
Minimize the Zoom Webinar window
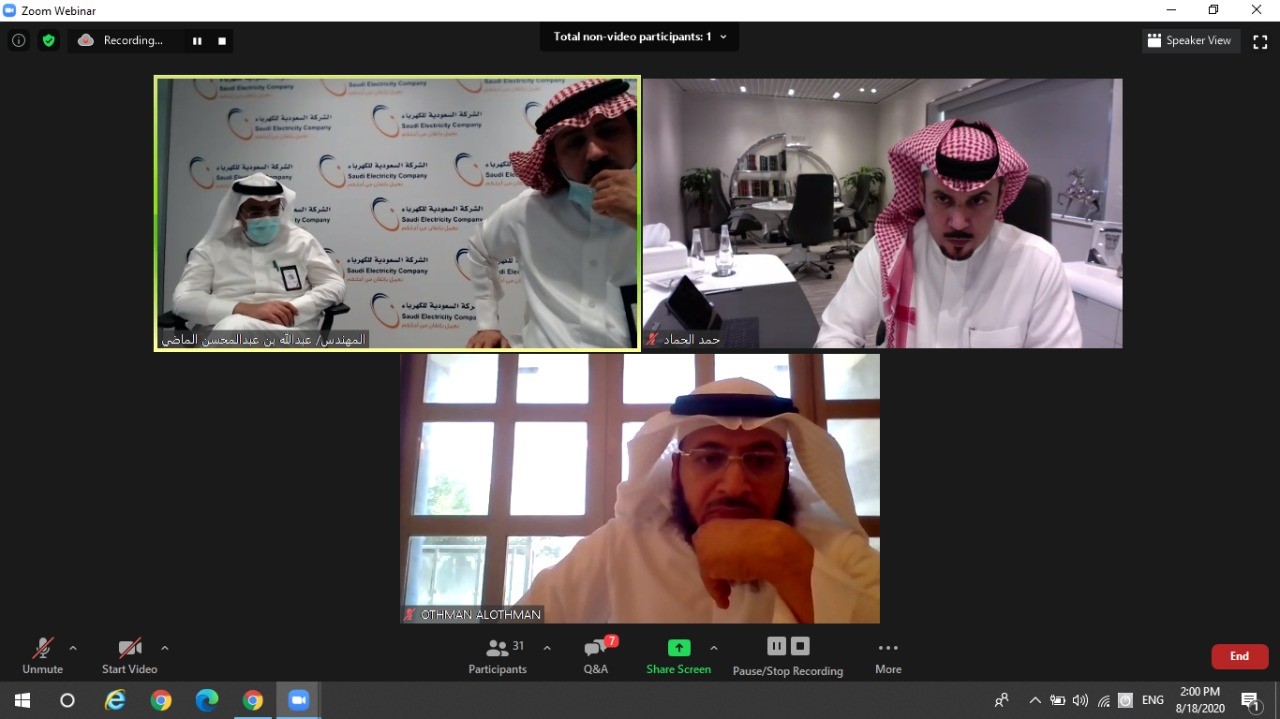pos(1171,10)
